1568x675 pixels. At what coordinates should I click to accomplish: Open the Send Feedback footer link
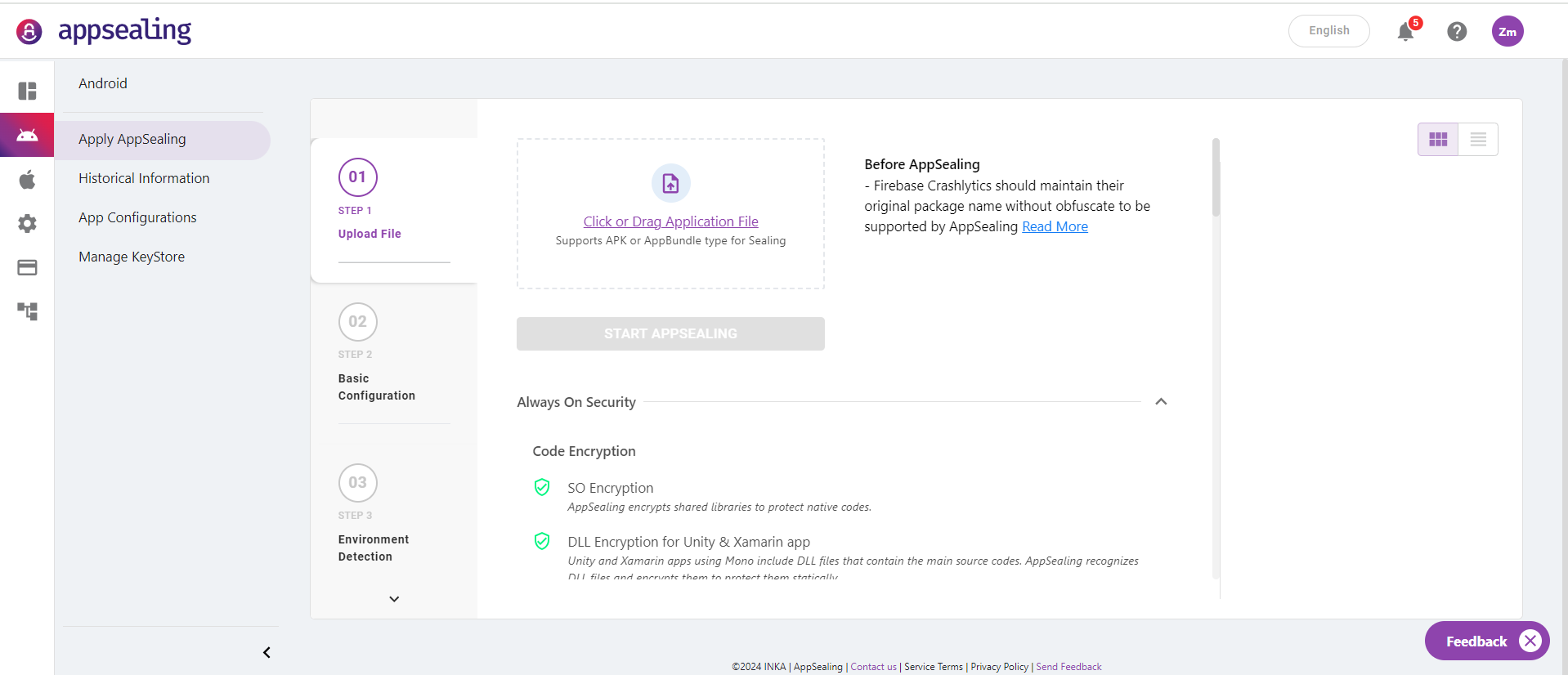1068,667
